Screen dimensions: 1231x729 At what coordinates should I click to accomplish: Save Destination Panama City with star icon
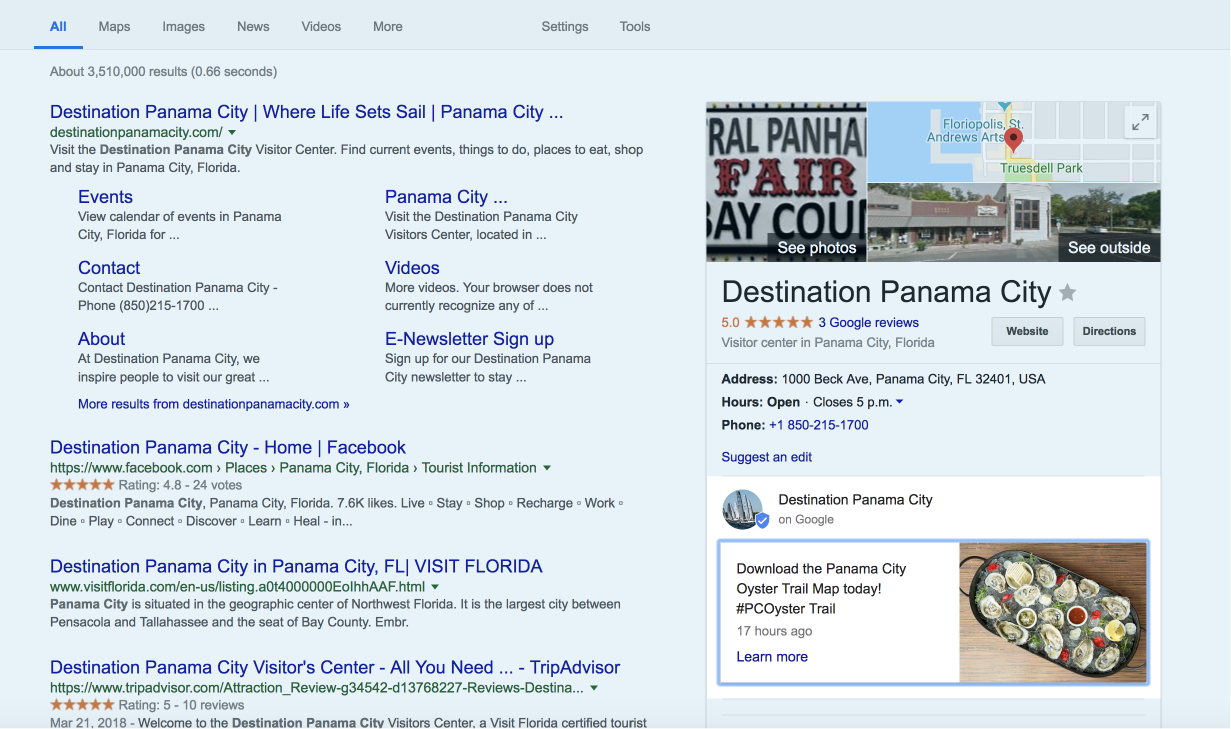tap(1068, 293)
